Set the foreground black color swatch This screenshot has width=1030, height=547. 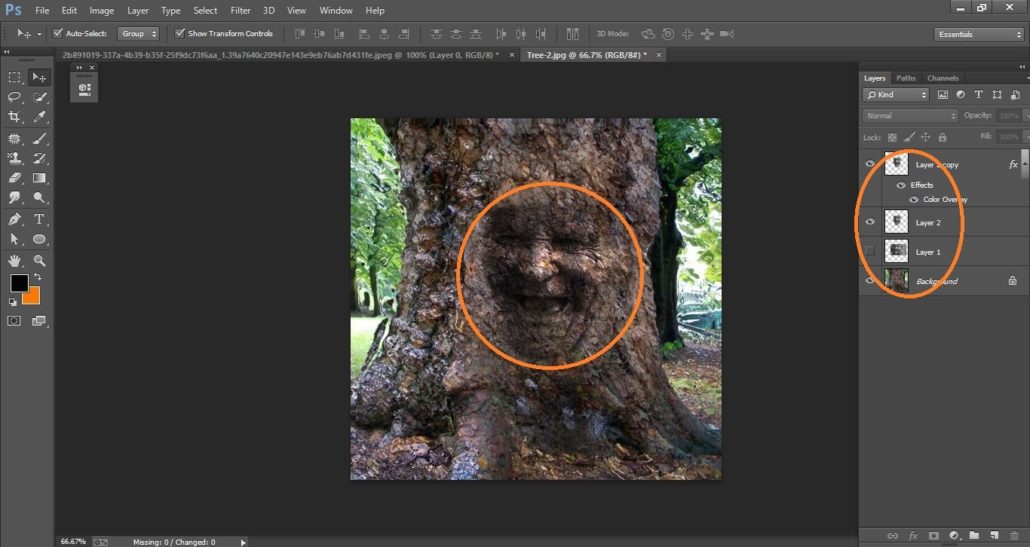click(x=19, y=283)
